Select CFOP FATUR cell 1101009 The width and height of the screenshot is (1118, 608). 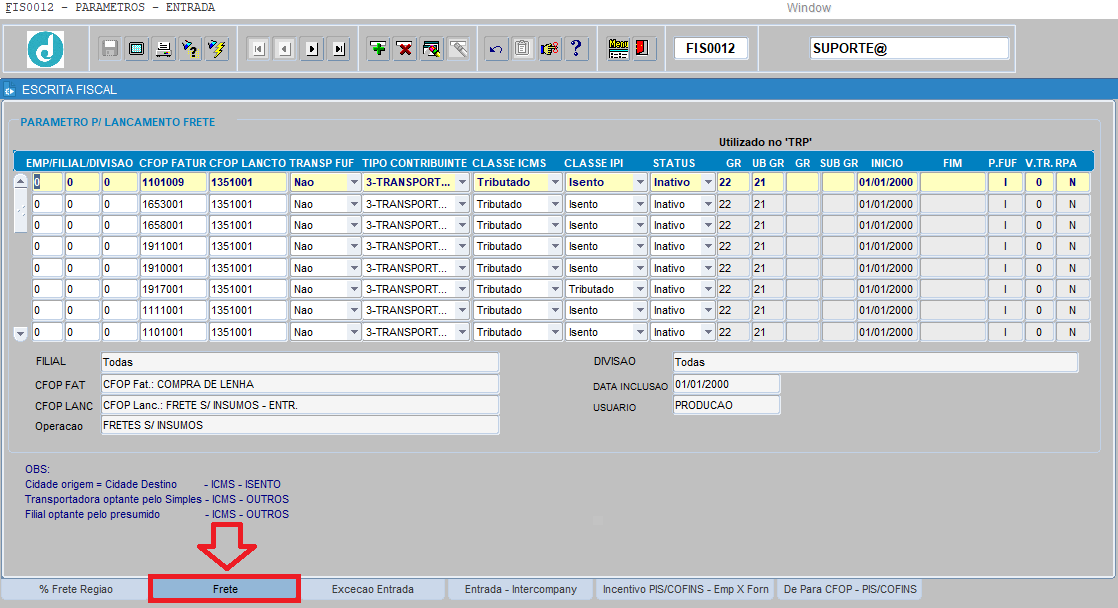pyautogui.click(x=173, y=182)
